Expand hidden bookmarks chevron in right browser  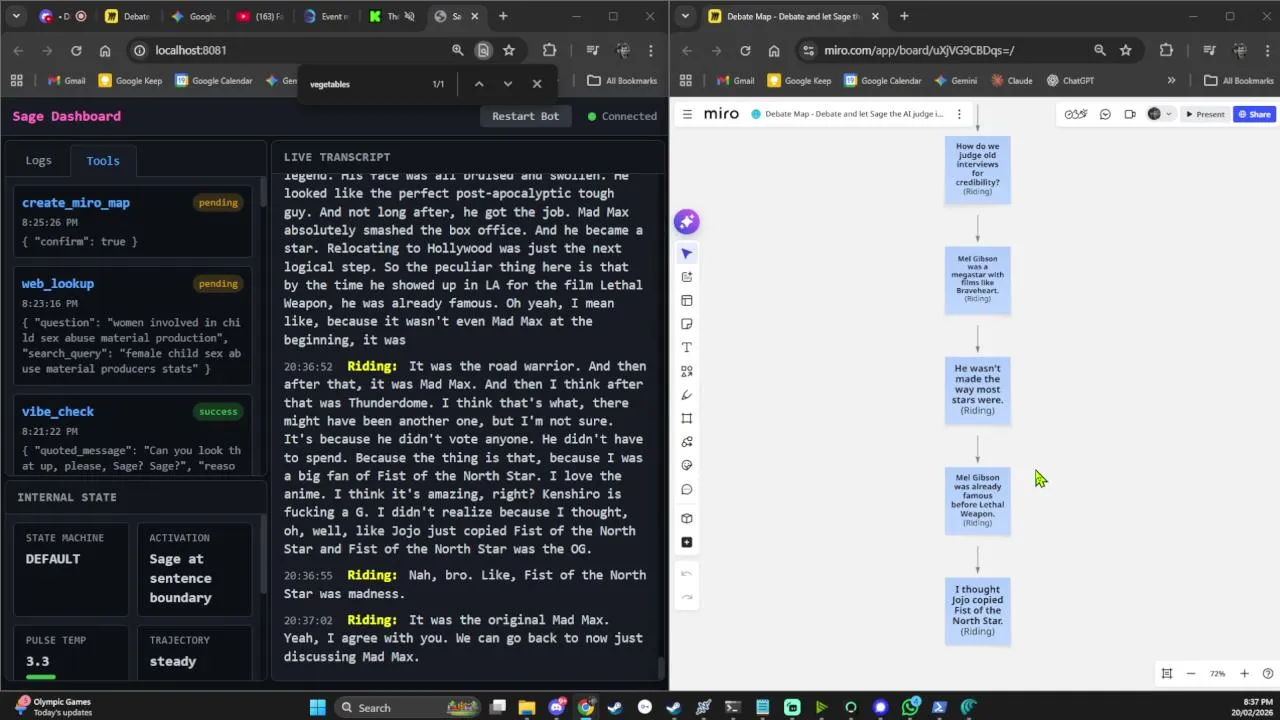click(x=1171, y=81)
